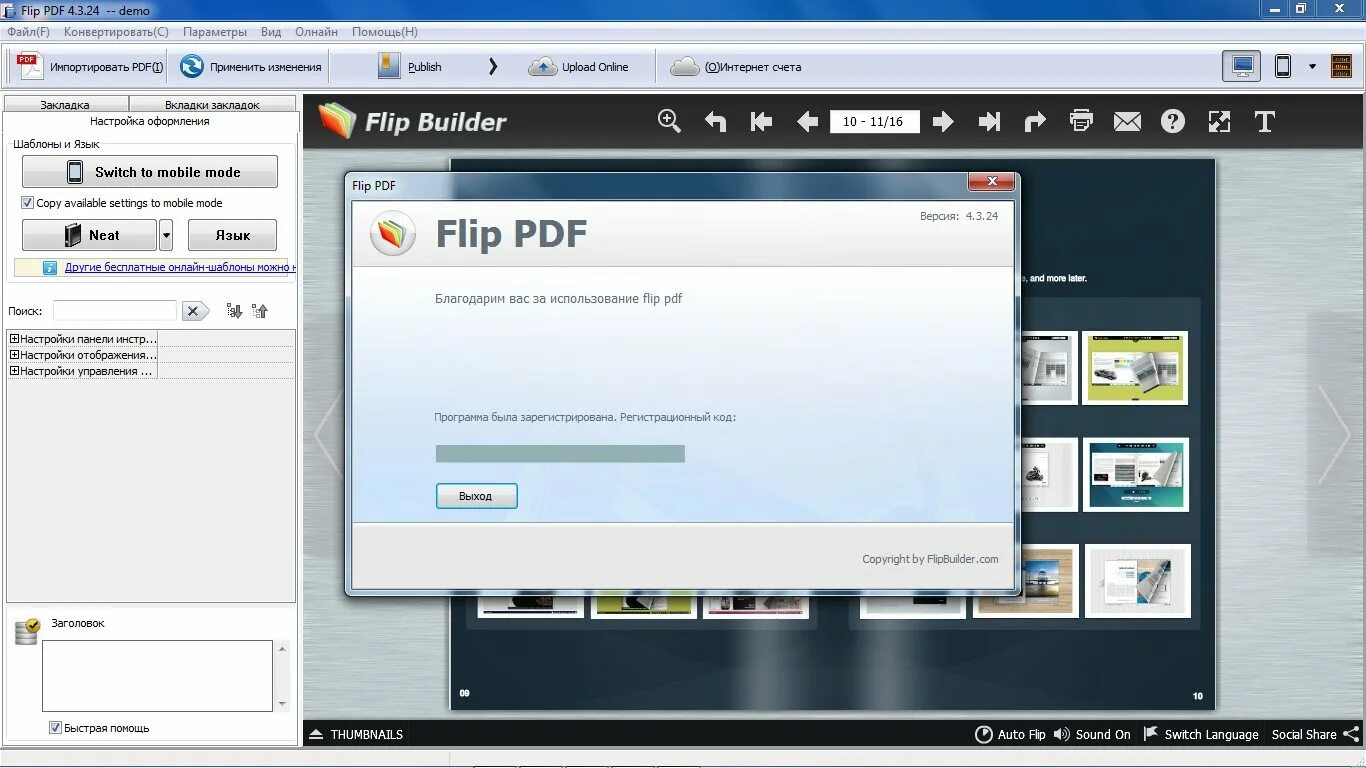1366x768 pixels.
Task: Go to next page arrow
Action: coord(943,122)
